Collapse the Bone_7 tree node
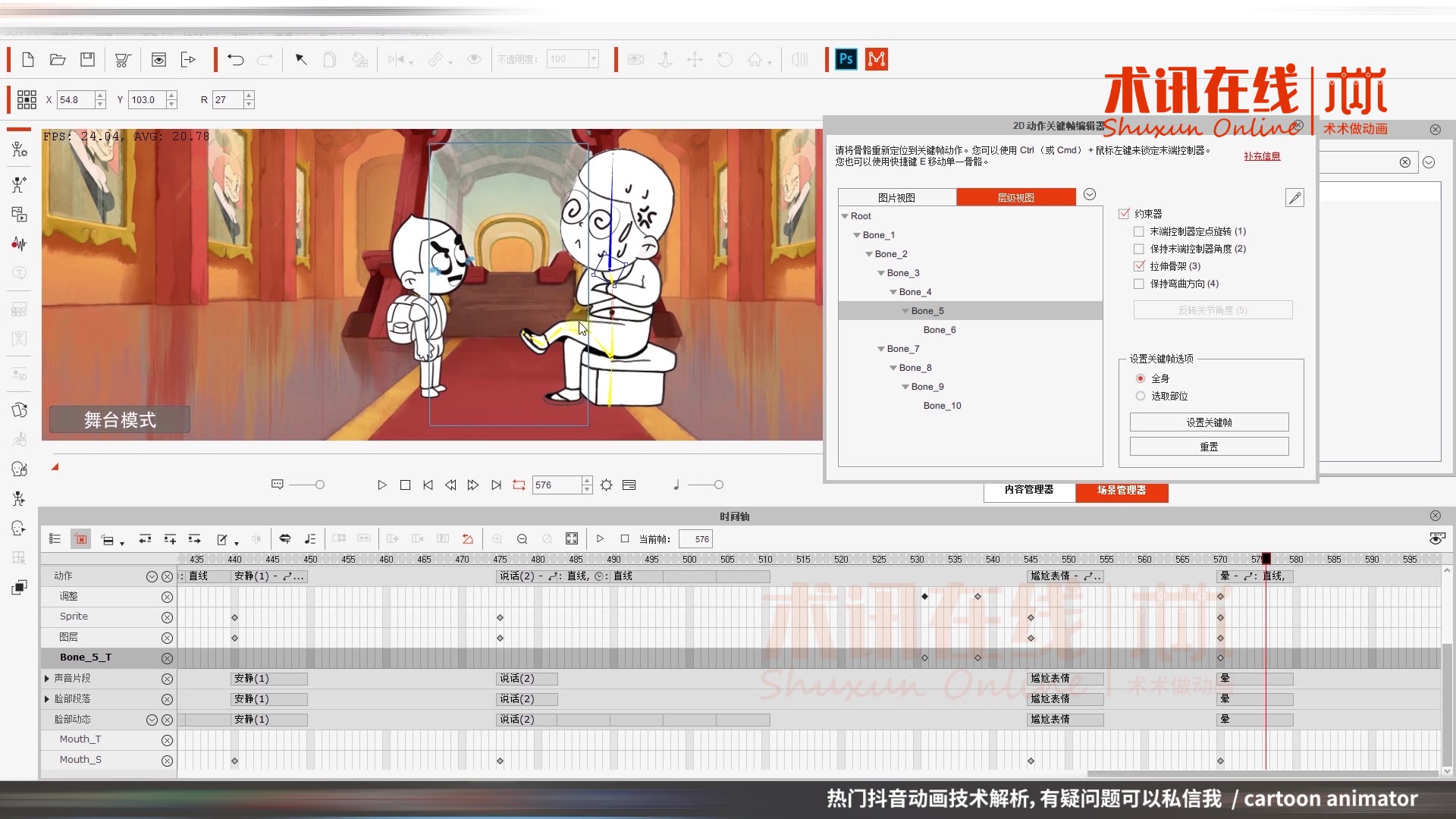Viewport: 1456px width, 819px height. pos(881,349)
